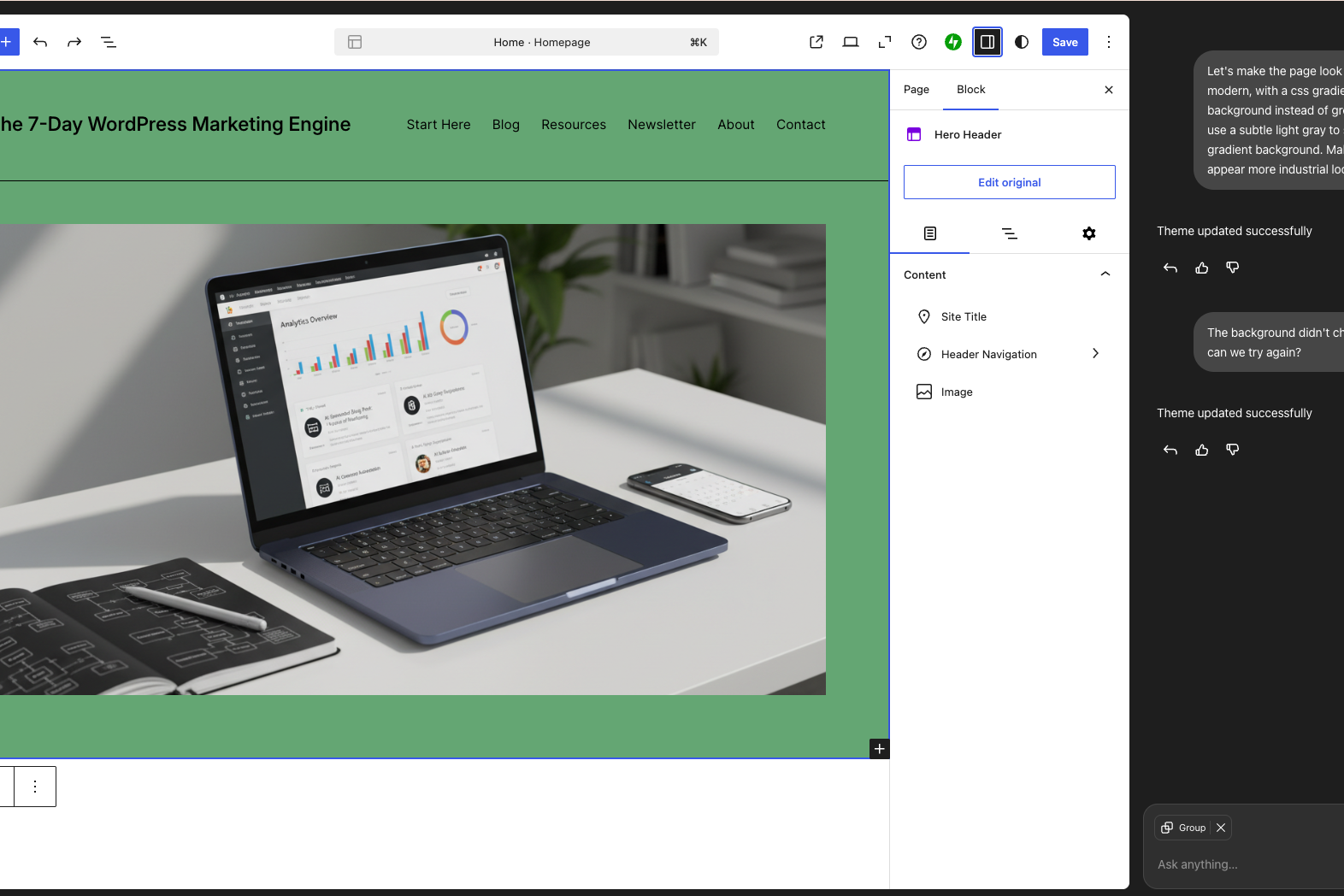Image resolution: width=1344 pixels, height=896 pixels.
Task: Open the block toolbar options dots
Action: pyautogui.click(x=35, y=787)
